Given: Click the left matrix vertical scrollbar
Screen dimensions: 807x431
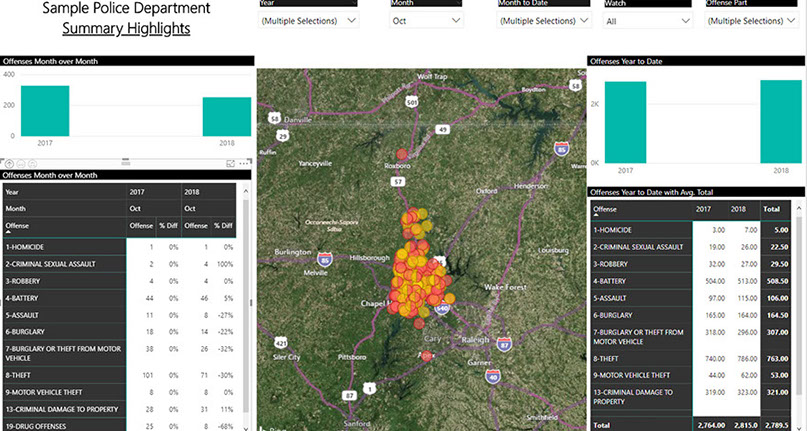Looking at the screenshot, I should [x=246, y=300].
